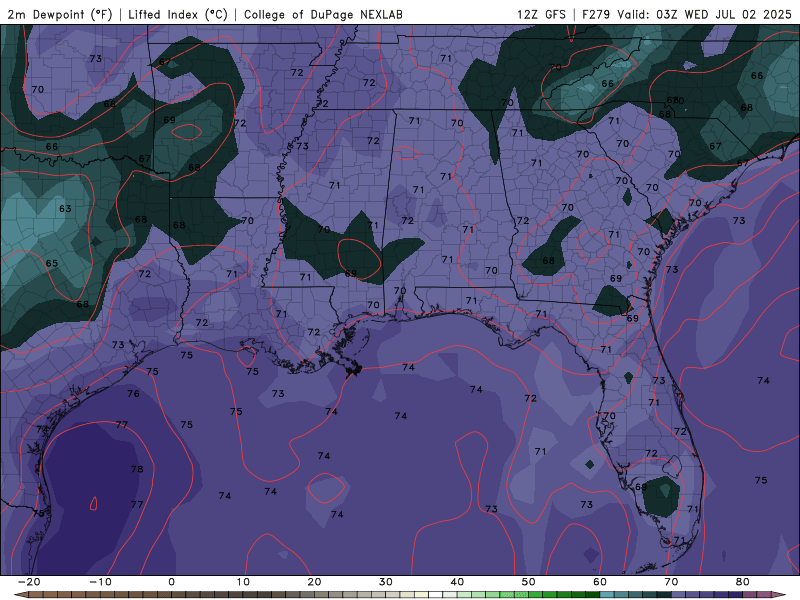
Task: Click the 30 label on the color scale
Action: coord(386,582)
